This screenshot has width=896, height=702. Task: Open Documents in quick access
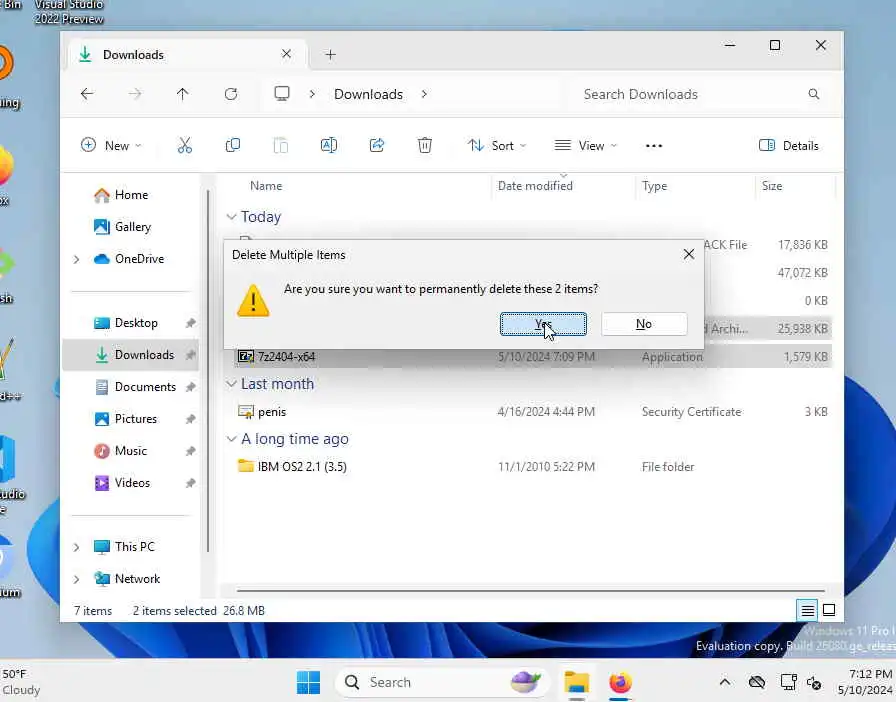click(x=131, y=387)
